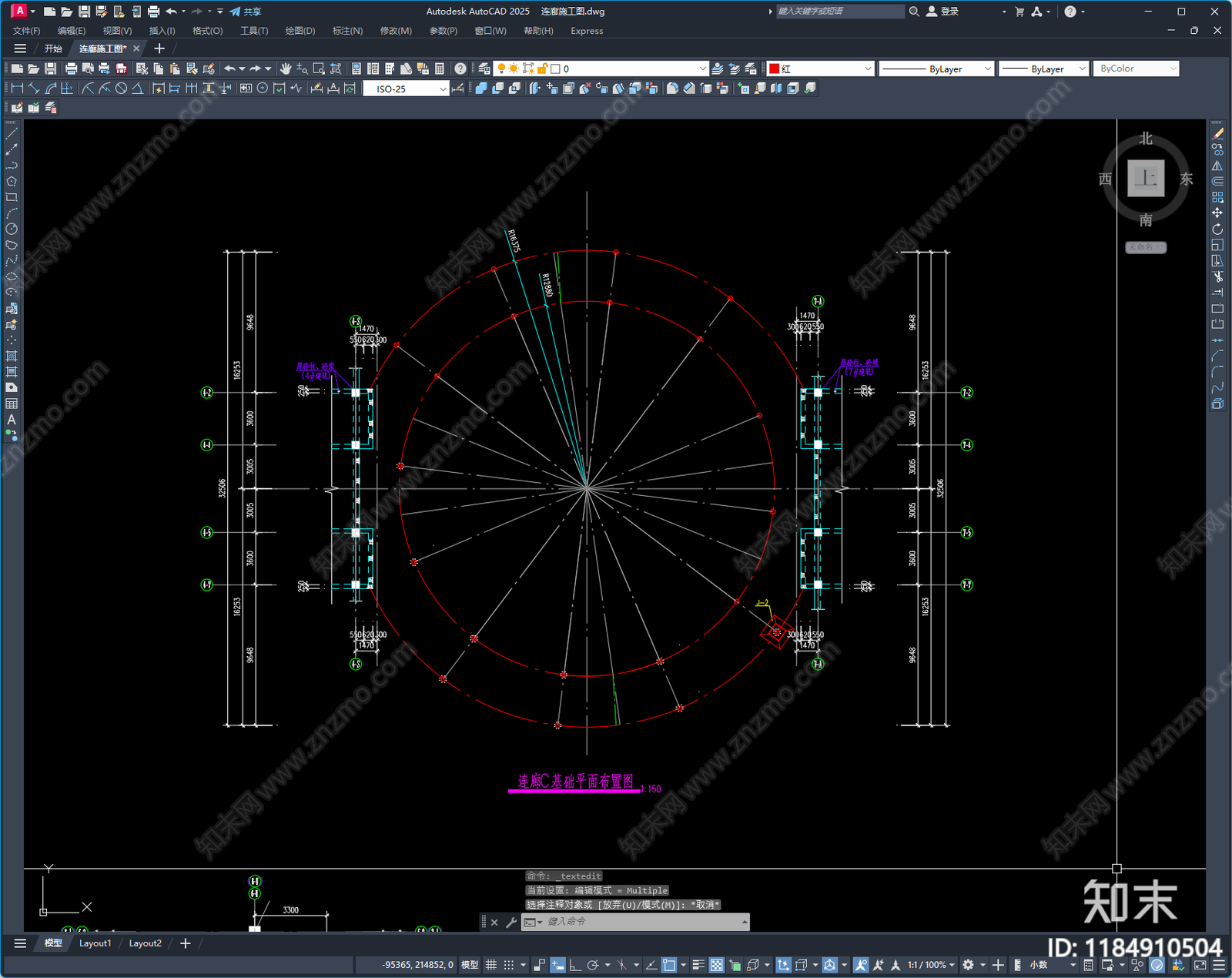This screenshot has width=1232, height=978.
Task: Open the layer dropdown list showing 0
Action: 601,69
